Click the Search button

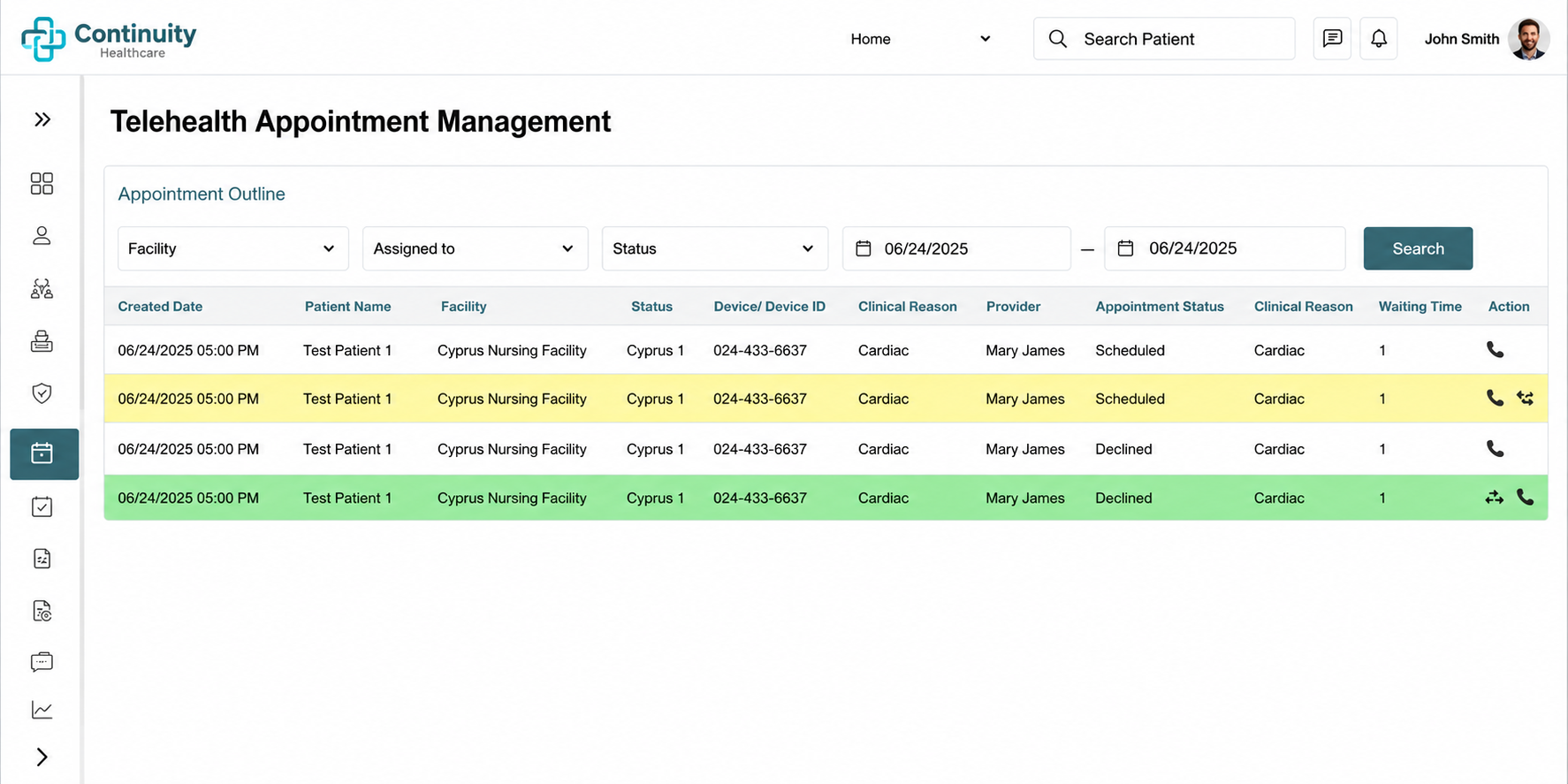pyautogui.click(x=1418, y=248)
